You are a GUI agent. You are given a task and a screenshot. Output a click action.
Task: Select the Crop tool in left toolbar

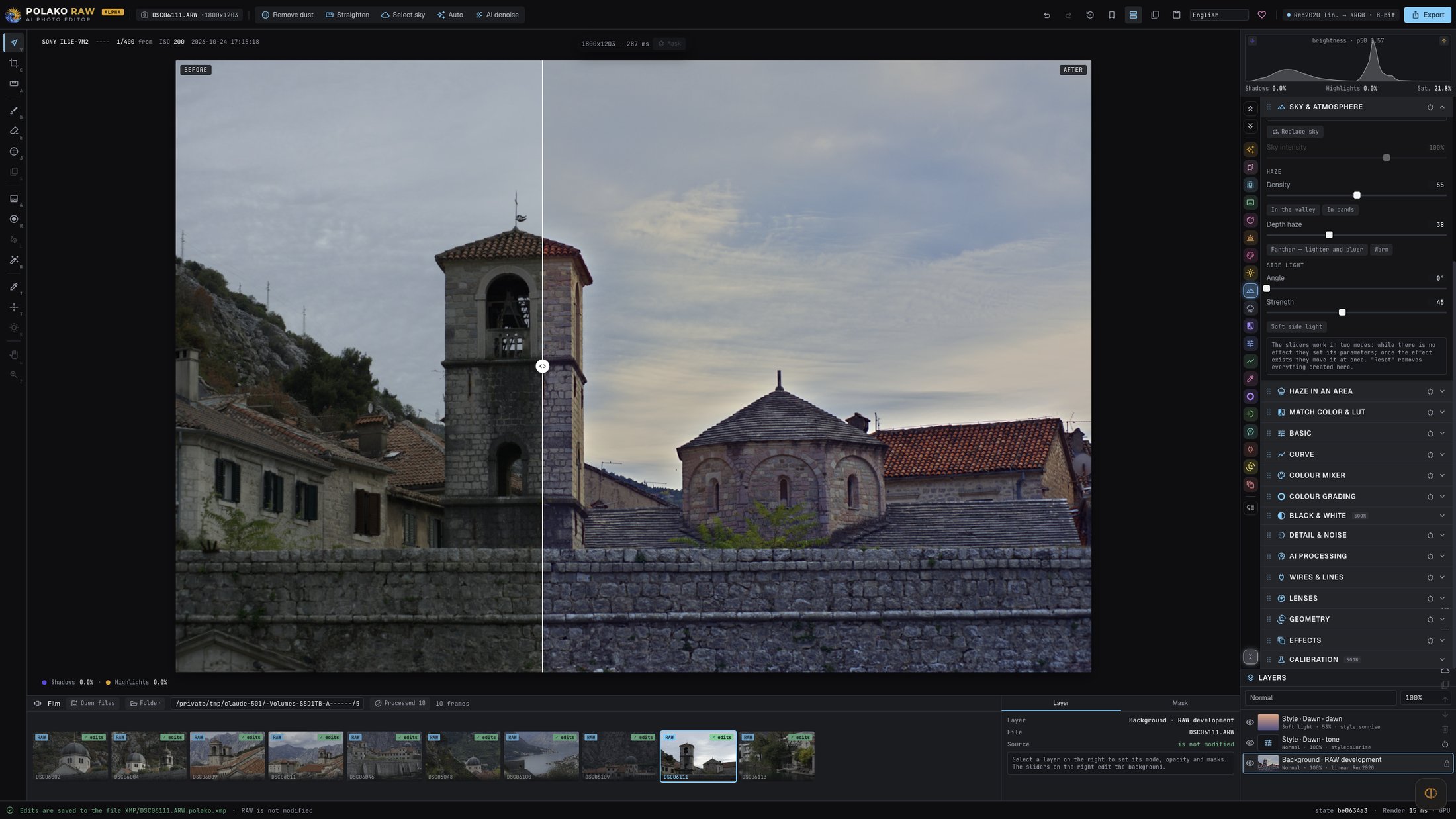[13, 64]
